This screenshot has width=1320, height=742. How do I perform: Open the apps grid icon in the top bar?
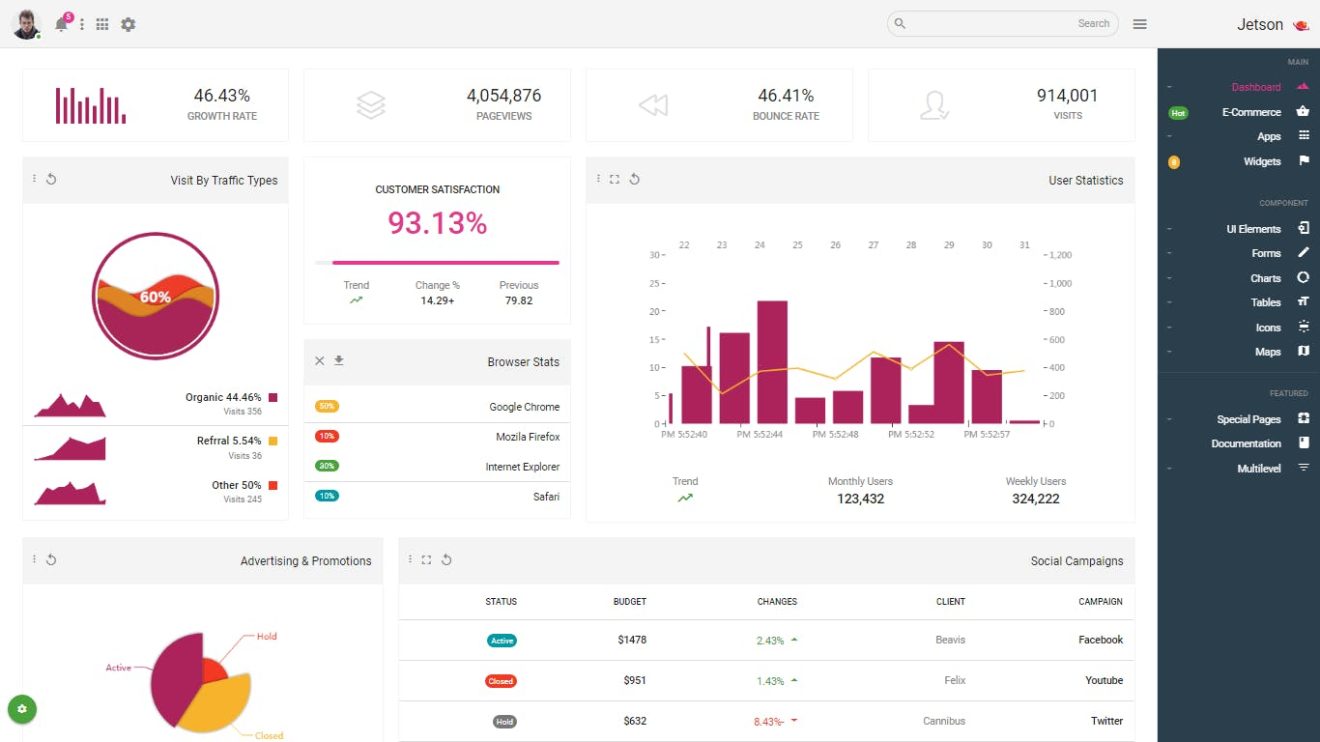102,23
